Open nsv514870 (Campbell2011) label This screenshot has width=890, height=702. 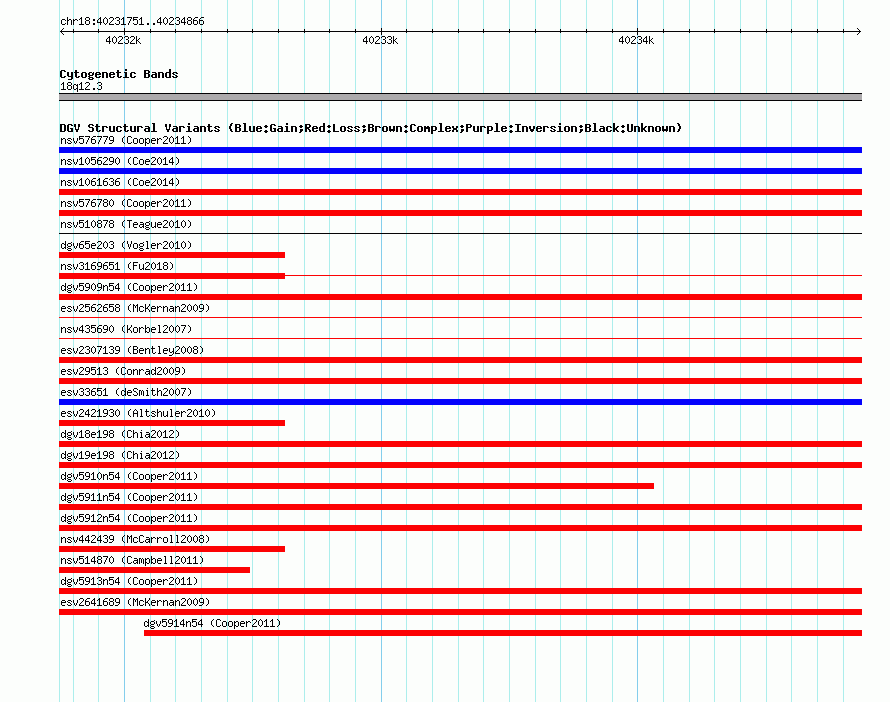tap(132, 560)
